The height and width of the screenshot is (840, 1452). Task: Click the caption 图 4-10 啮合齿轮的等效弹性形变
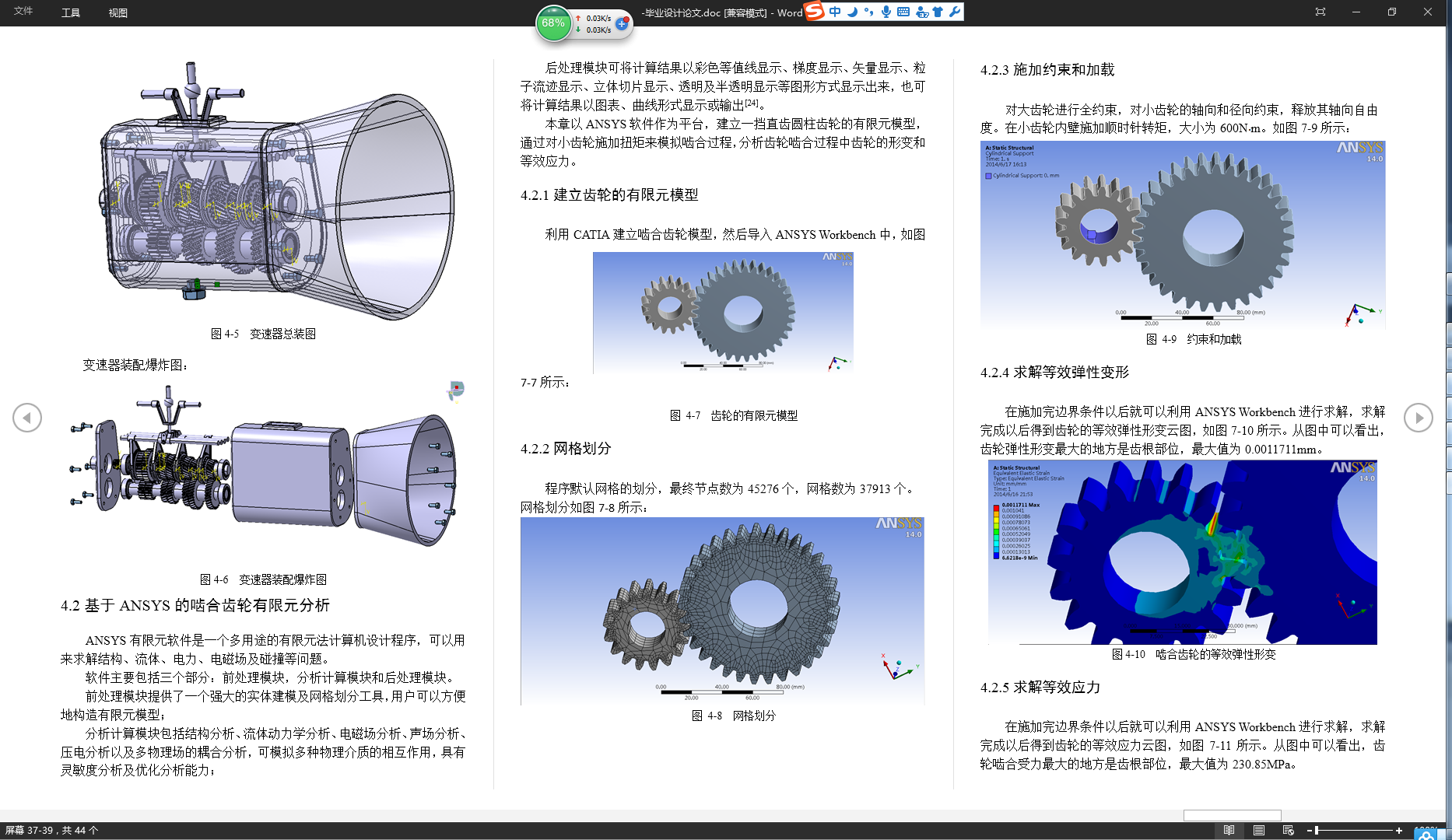1194,654
